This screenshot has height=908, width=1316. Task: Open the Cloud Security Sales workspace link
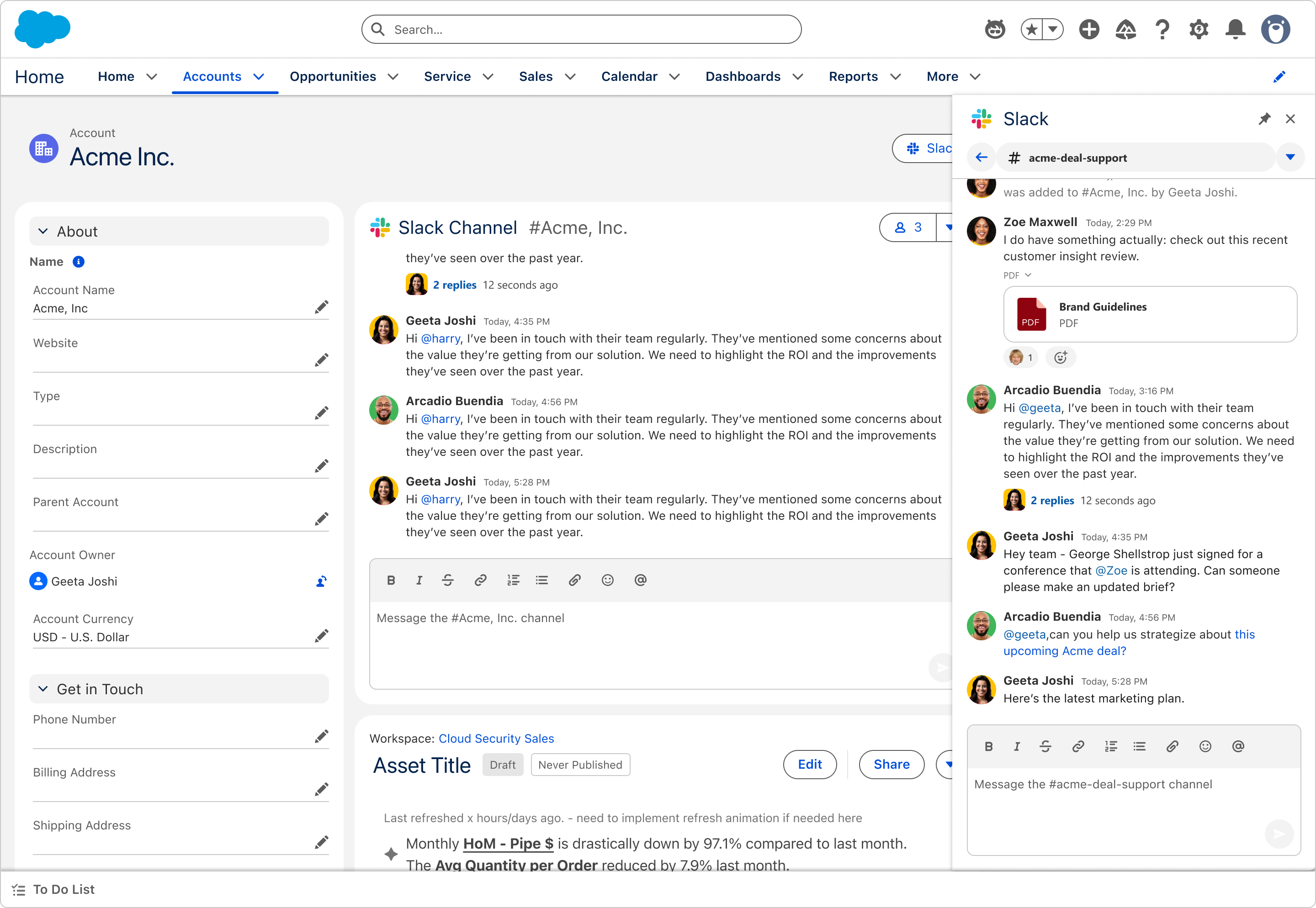click(x=496, y=739)
